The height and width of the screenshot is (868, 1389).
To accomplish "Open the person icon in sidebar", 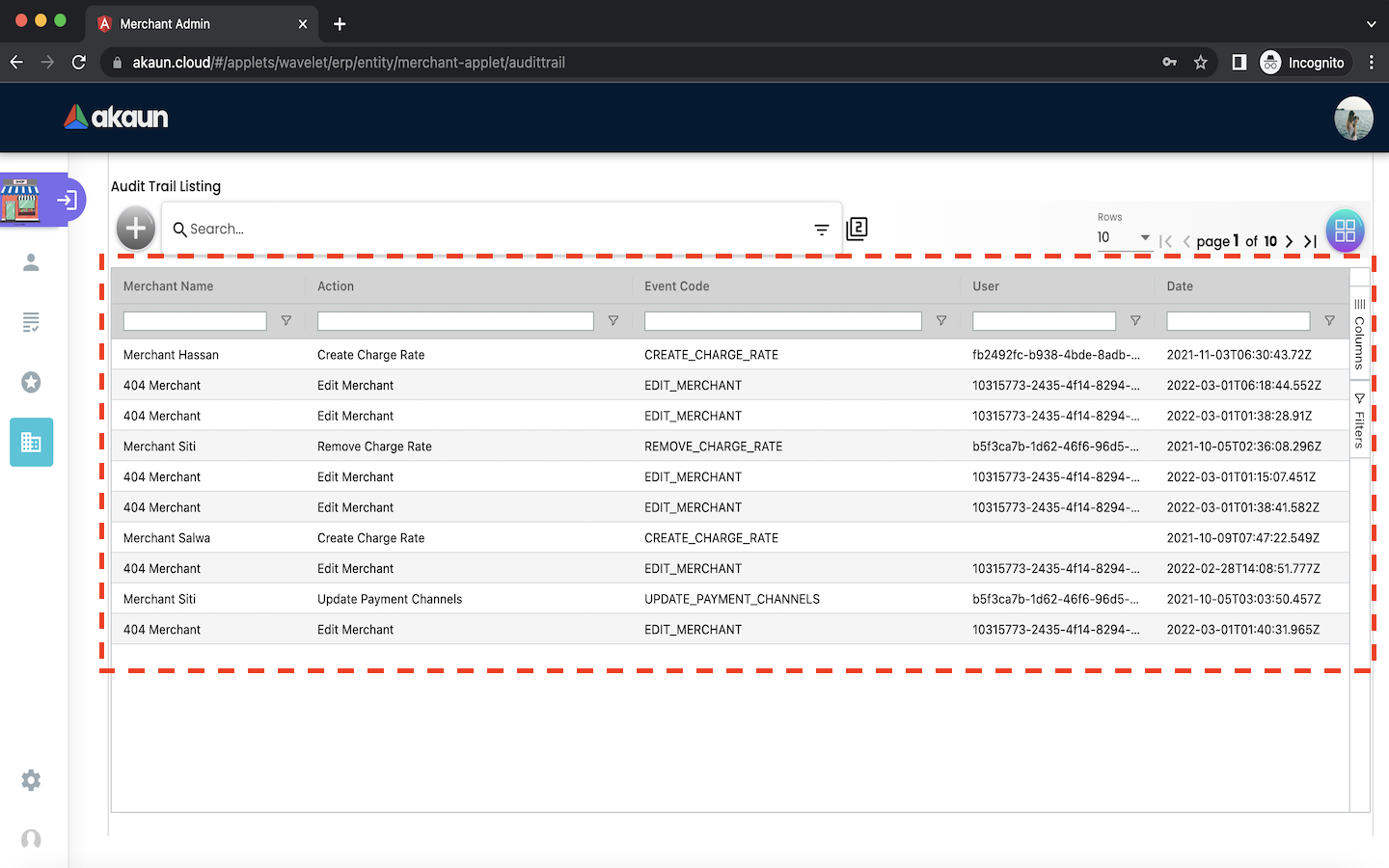I will click(x=31, y=262).
